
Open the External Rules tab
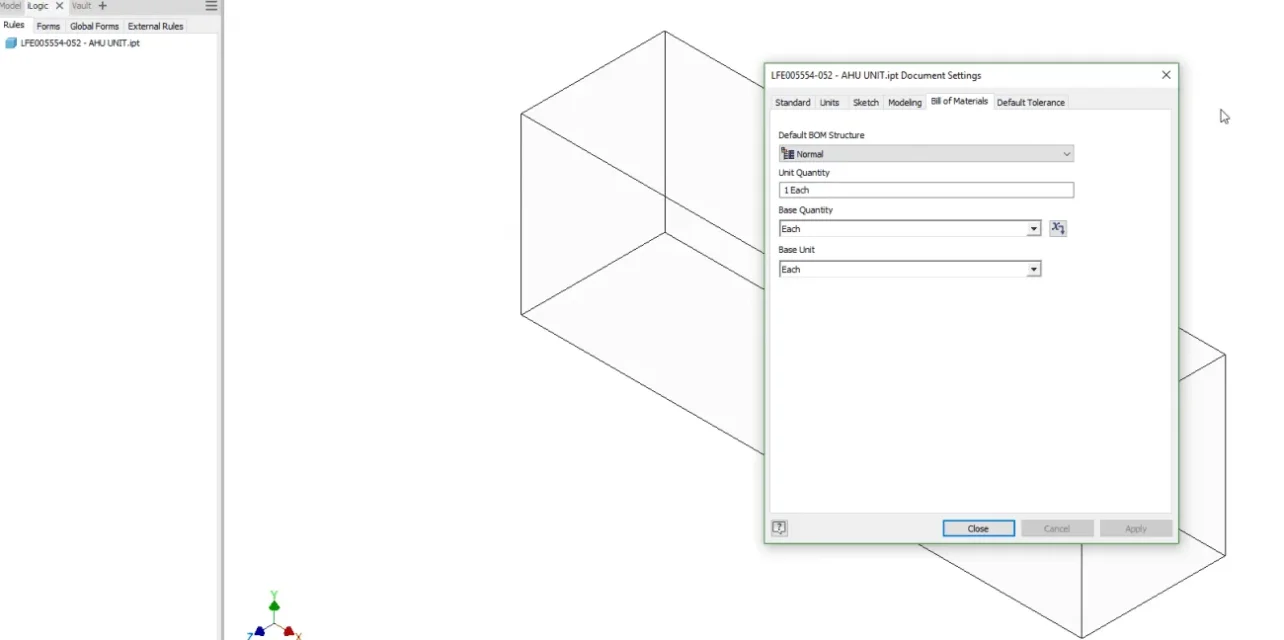pyautogui.click(x=156, y=26)
